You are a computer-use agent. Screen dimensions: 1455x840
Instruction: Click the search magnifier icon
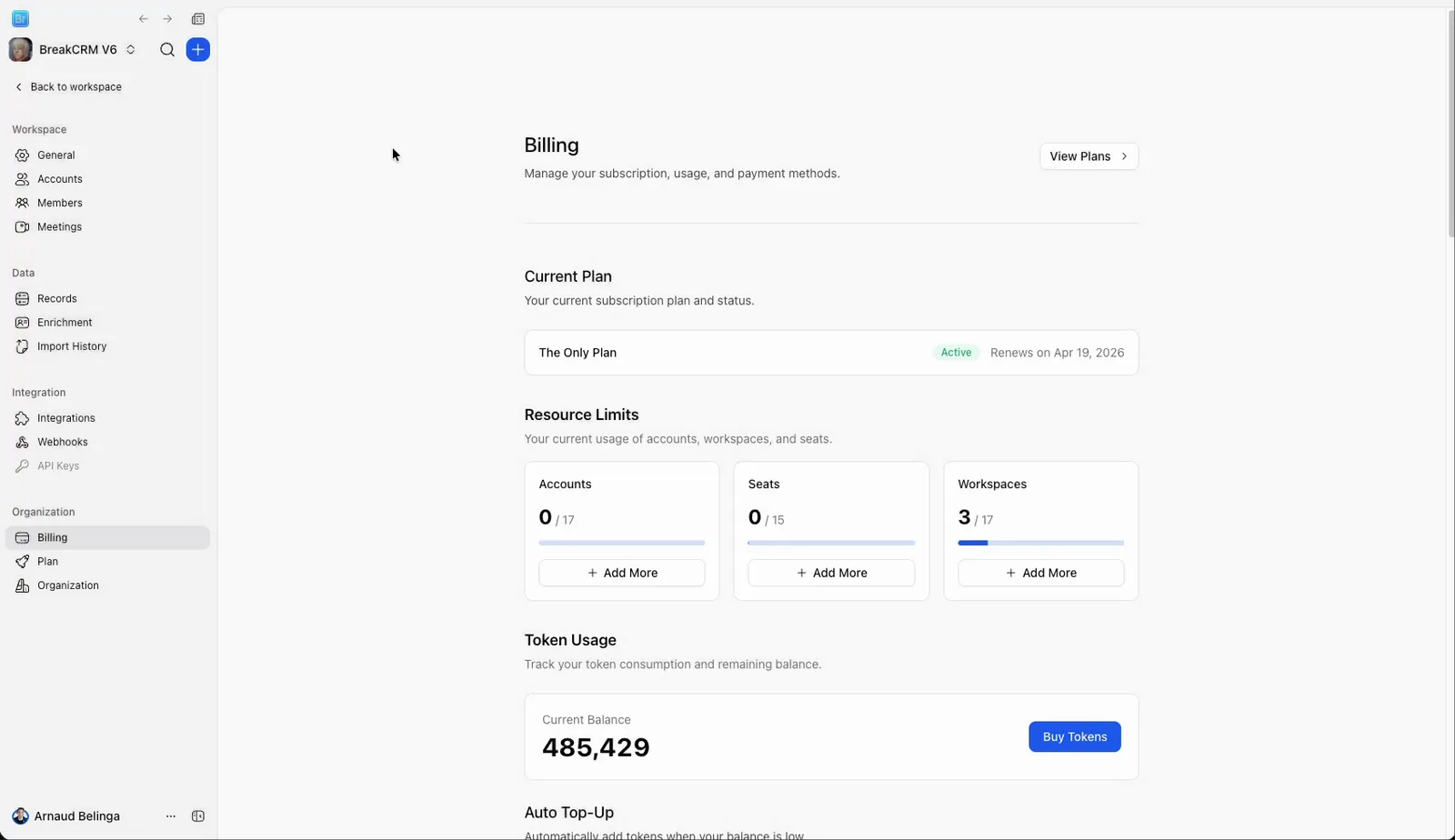point(167,50)
